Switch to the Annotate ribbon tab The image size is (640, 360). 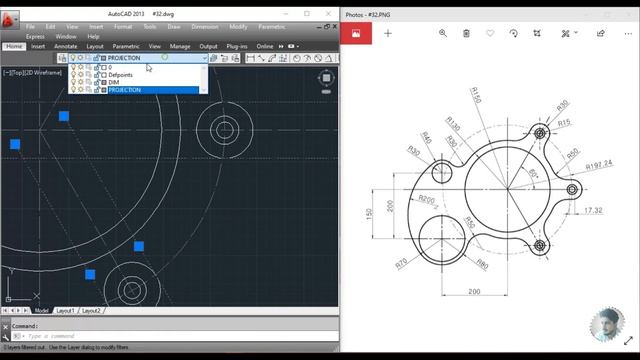coord(65,47)
